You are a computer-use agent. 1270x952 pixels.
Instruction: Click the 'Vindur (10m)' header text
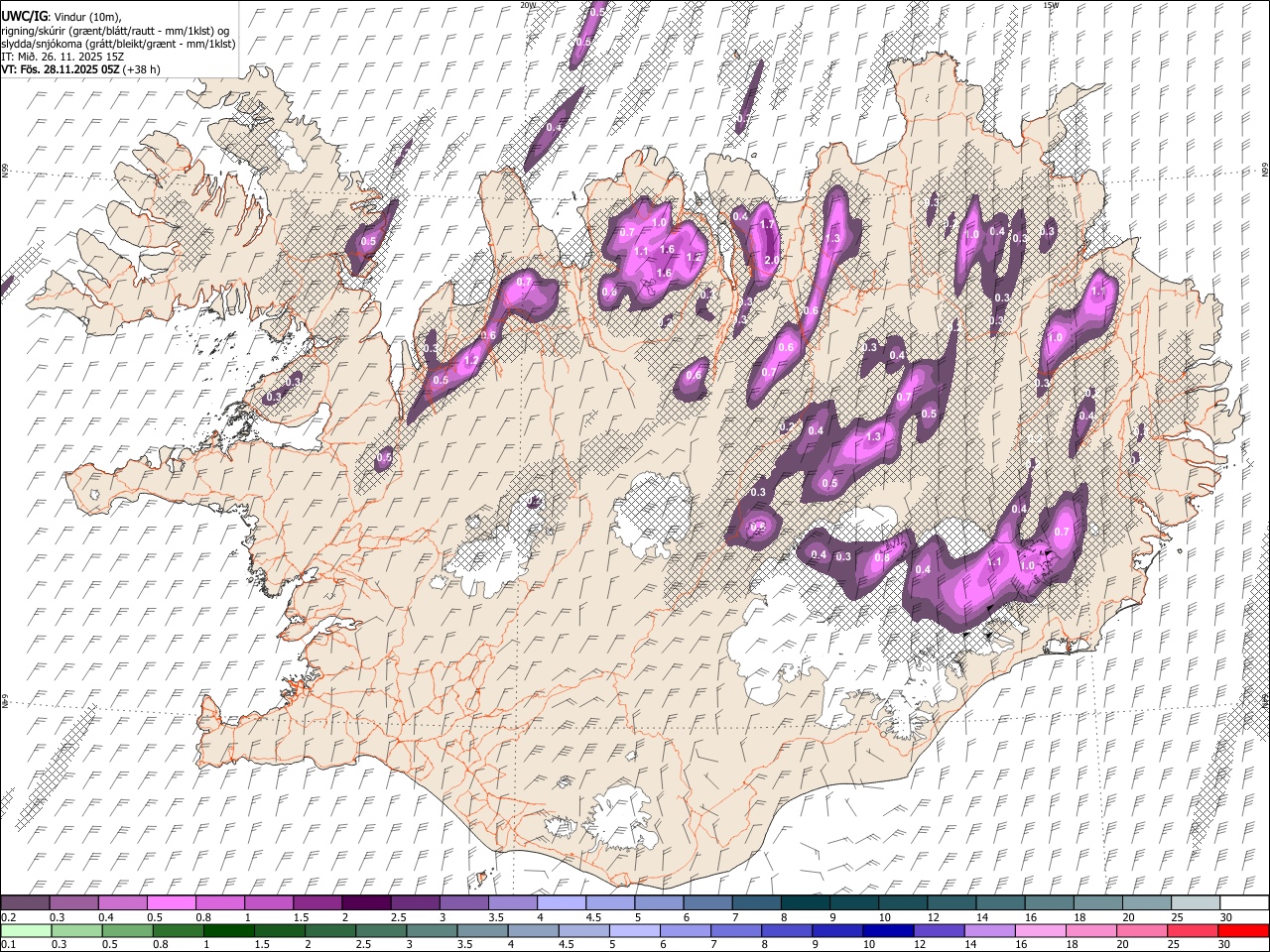(x=86, y=17)
